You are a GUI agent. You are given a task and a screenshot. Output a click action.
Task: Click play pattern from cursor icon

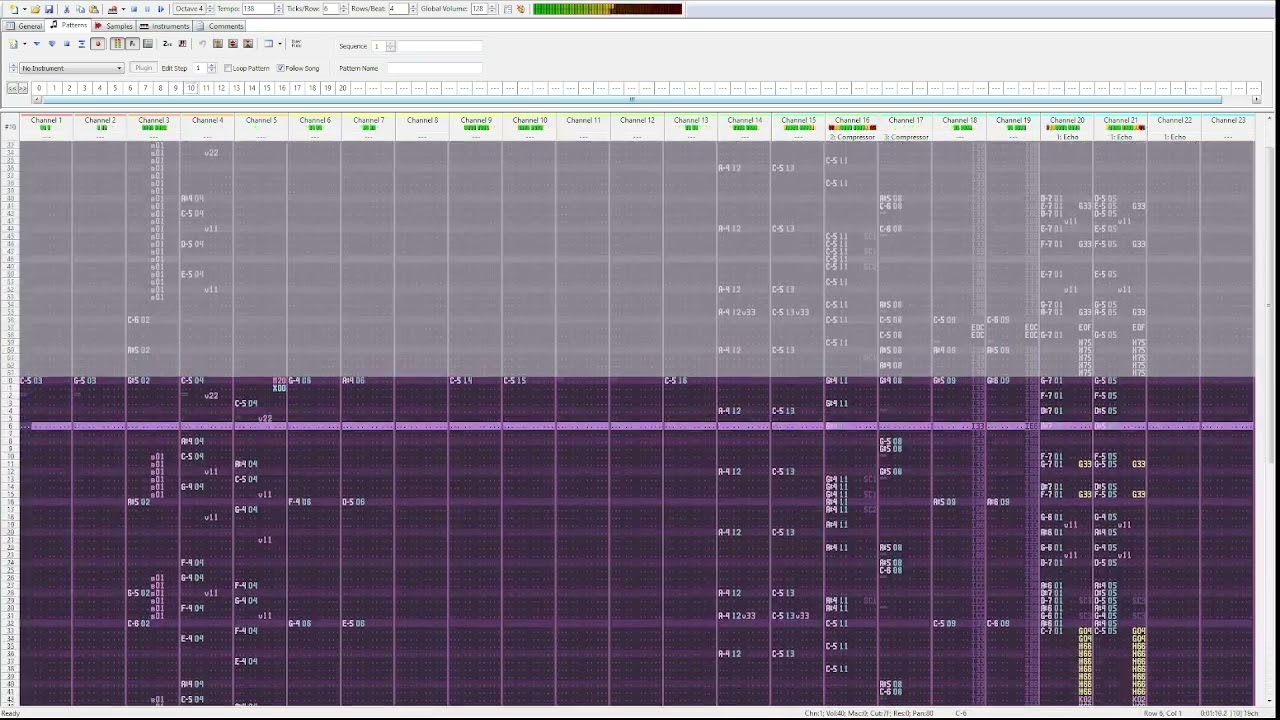(x=37, y=44)
